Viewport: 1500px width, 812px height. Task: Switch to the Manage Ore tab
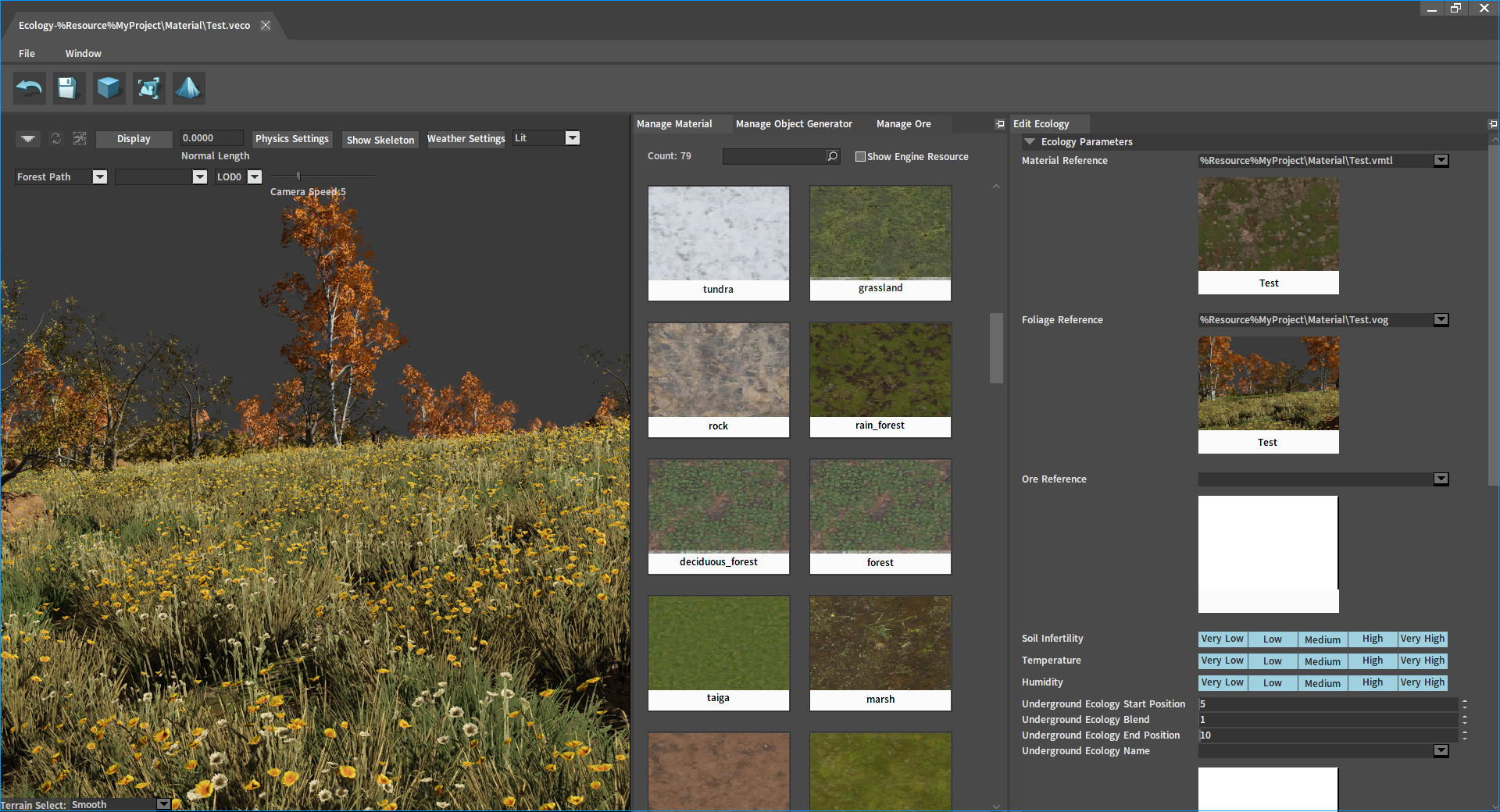point(904,123)
